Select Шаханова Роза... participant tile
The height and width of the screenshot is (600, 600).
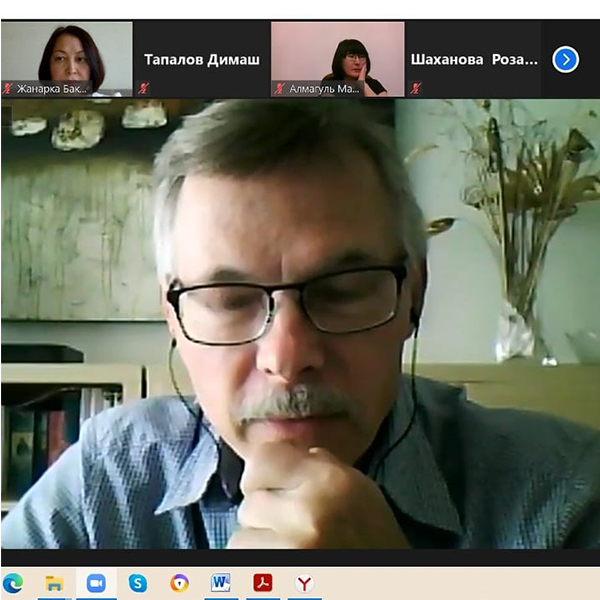[473, 59]
